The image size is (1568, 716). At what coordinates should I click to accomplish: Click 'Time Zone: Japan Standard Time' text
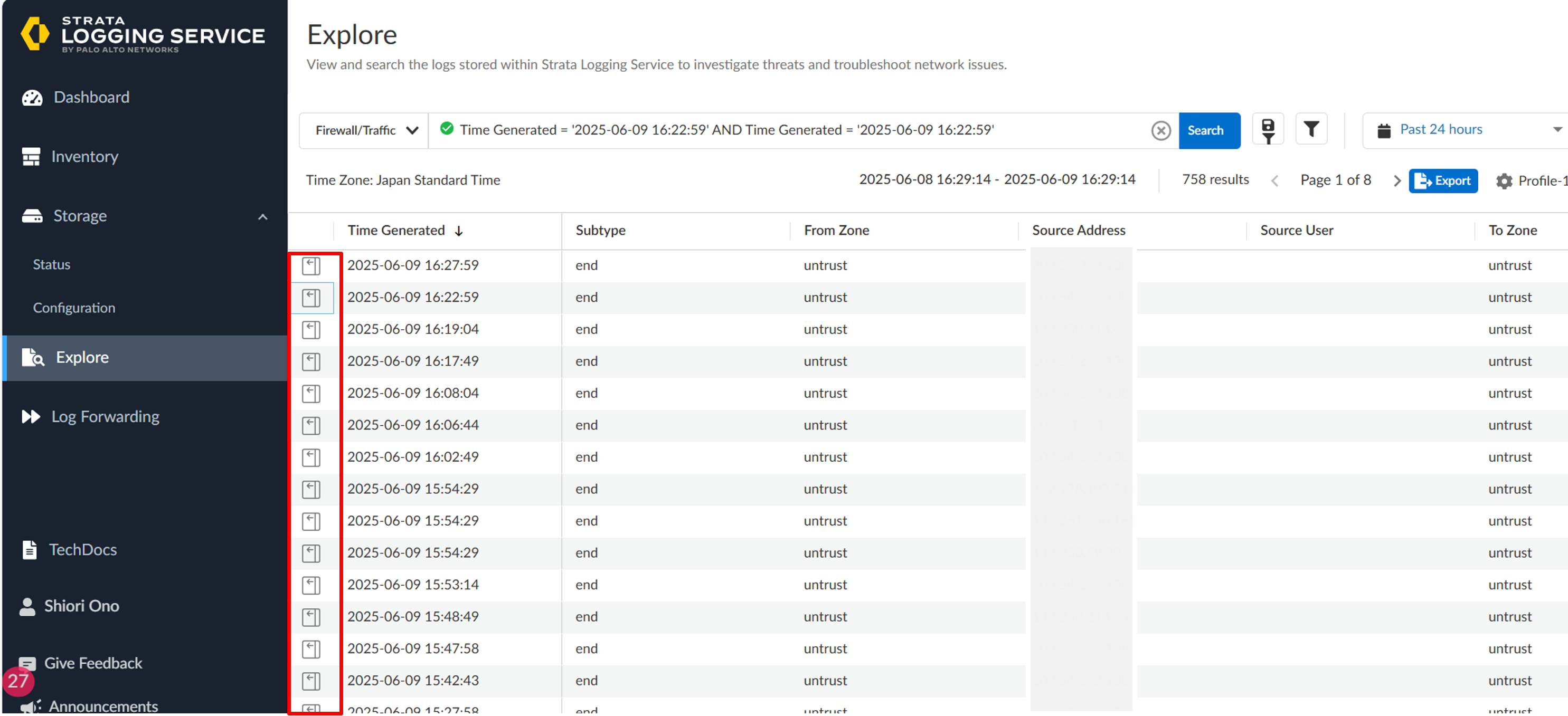pos(403,180)
